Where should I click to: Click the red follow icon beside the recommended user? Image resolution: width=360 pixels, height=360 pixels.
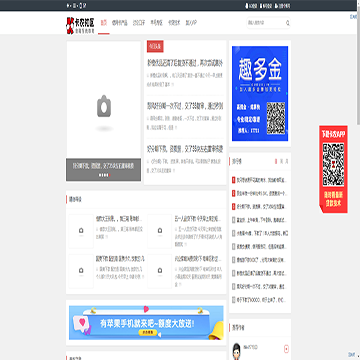[x=286, y=349]
